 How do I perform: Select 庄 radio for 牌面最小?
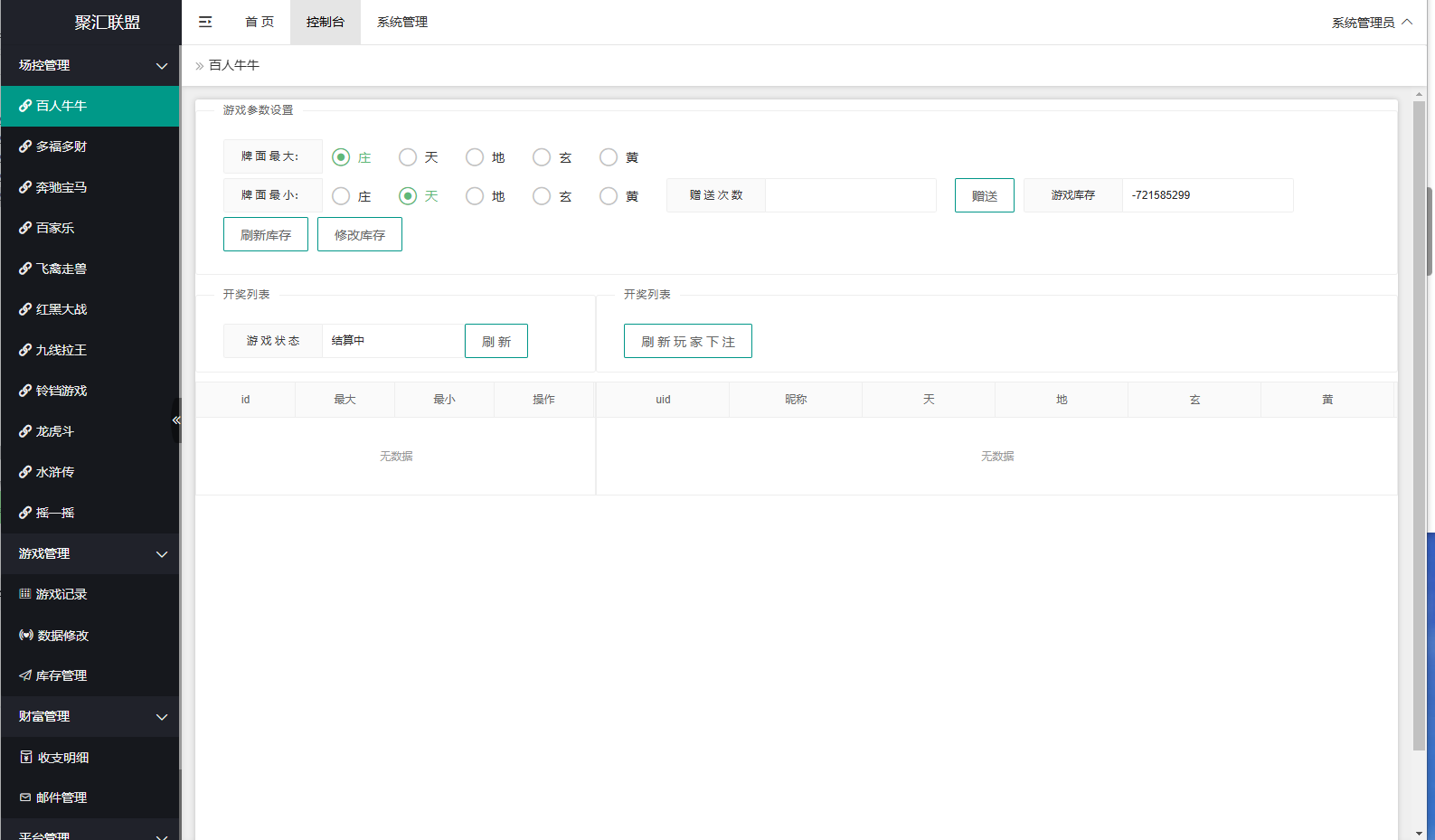coord(341,196)
